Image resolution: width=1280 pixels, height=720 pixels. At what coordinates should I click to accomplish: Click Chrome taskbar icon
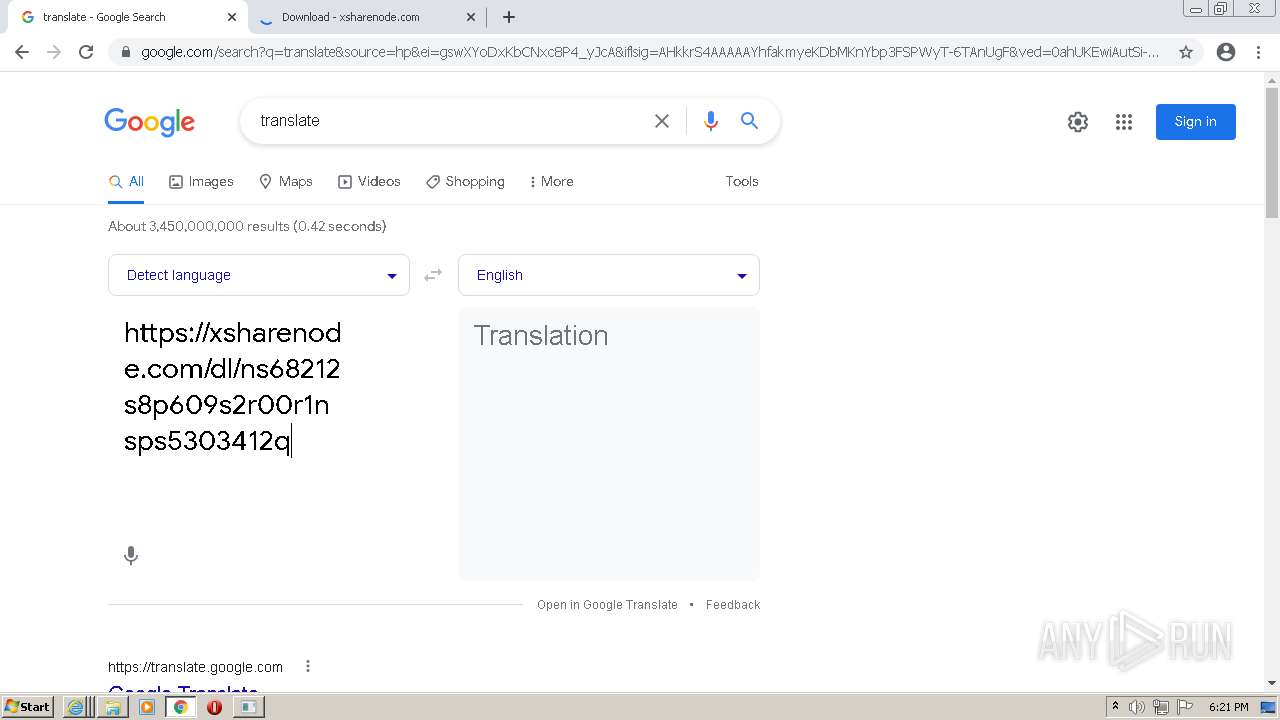(180, 707)
